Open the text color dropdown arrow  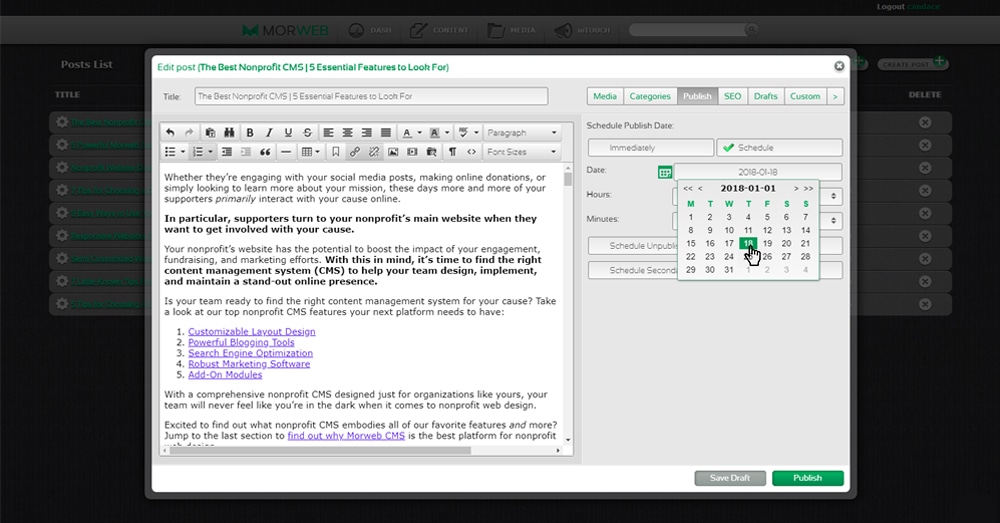pyautogui.click(x=420, y=133)
